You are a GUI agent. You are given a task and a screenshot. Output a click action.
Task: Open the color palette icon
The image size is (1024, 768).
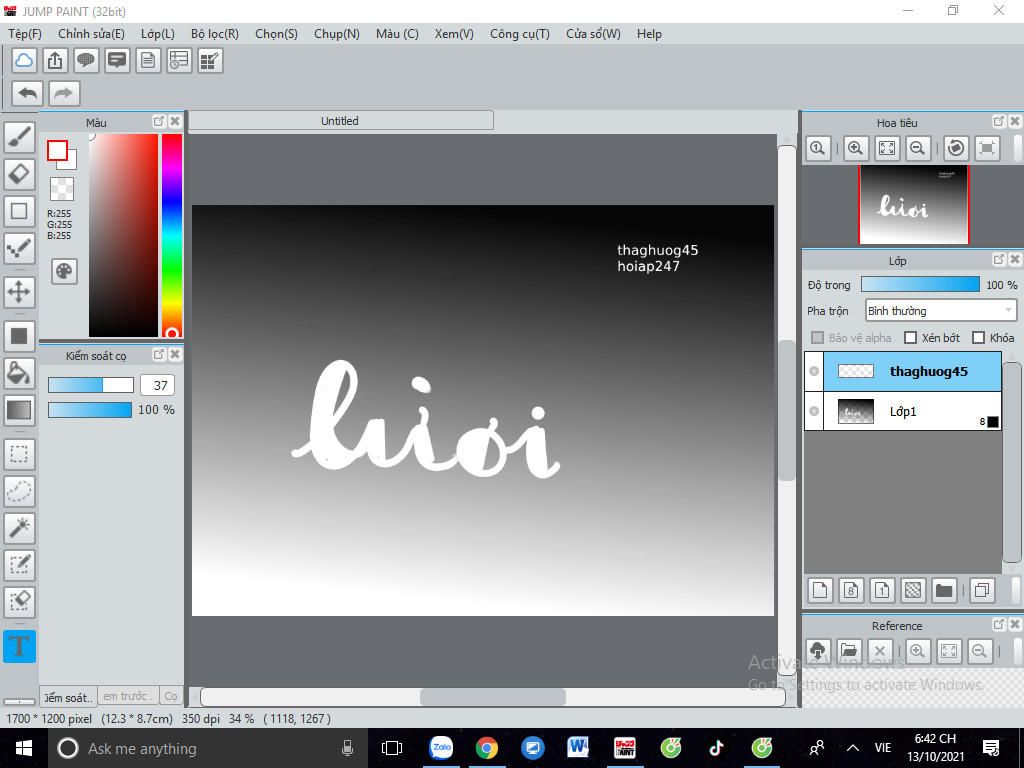tap(64, 271)
